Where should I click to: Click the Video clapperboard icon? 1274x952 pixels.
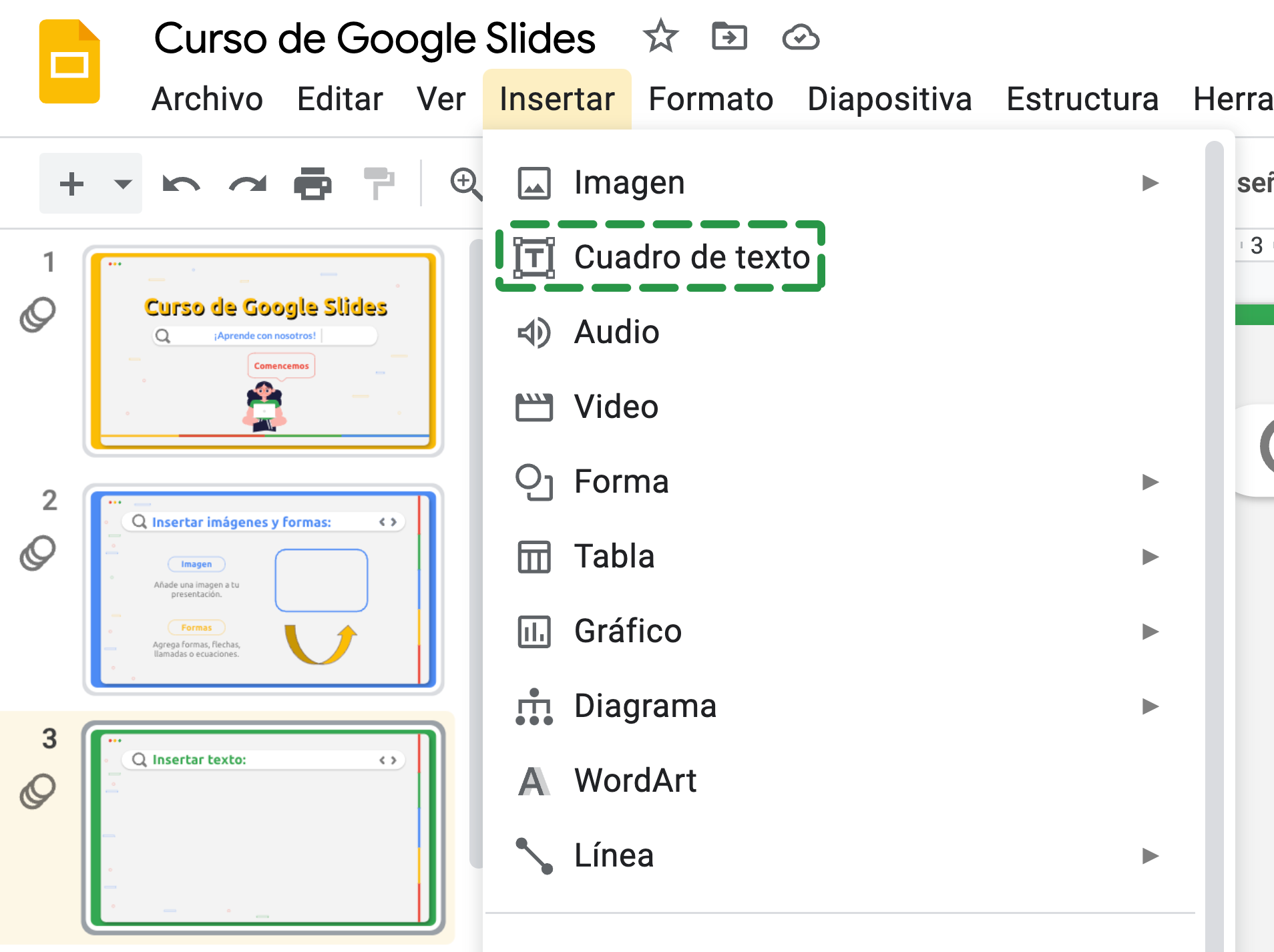(x=534, y=407)
